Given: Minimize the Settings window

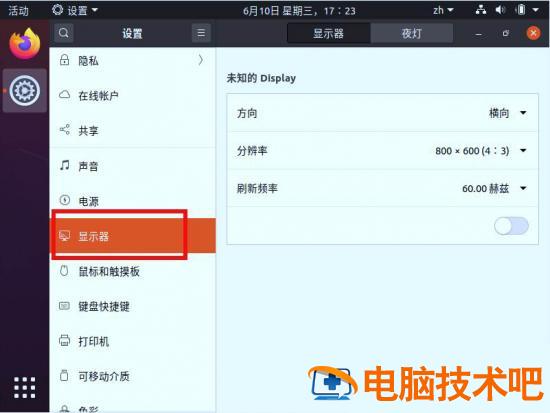Looking at the screenshot, I should point(478,34).
